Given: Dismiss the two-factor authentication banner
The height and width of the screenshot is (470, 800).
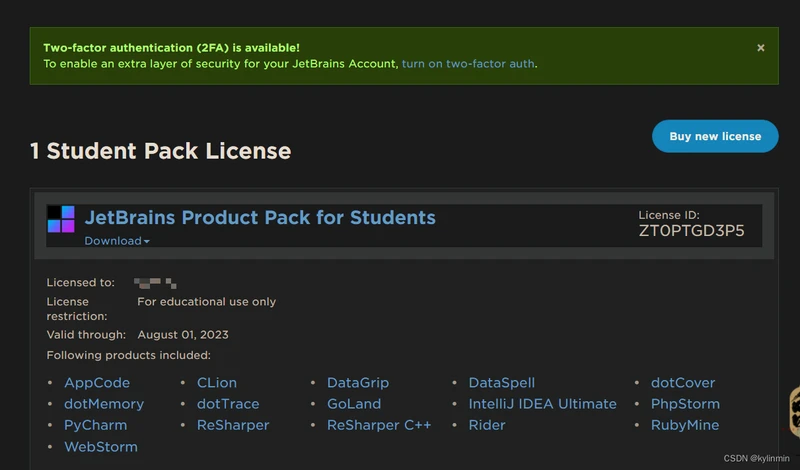Looking at the screenshot, I should 761,48.
